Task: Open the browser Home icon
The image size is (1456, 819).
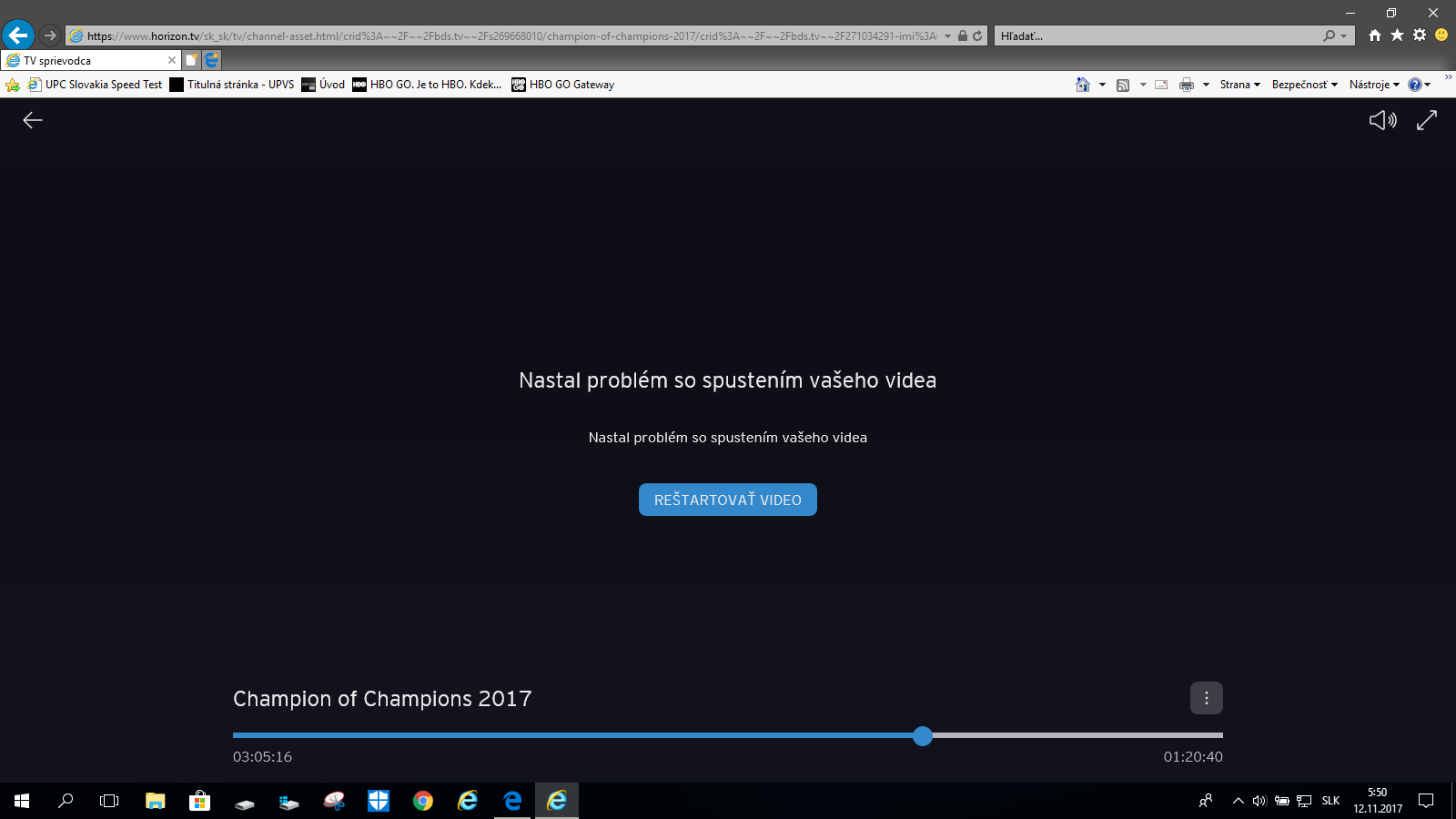Action: tap(1374, 35)
